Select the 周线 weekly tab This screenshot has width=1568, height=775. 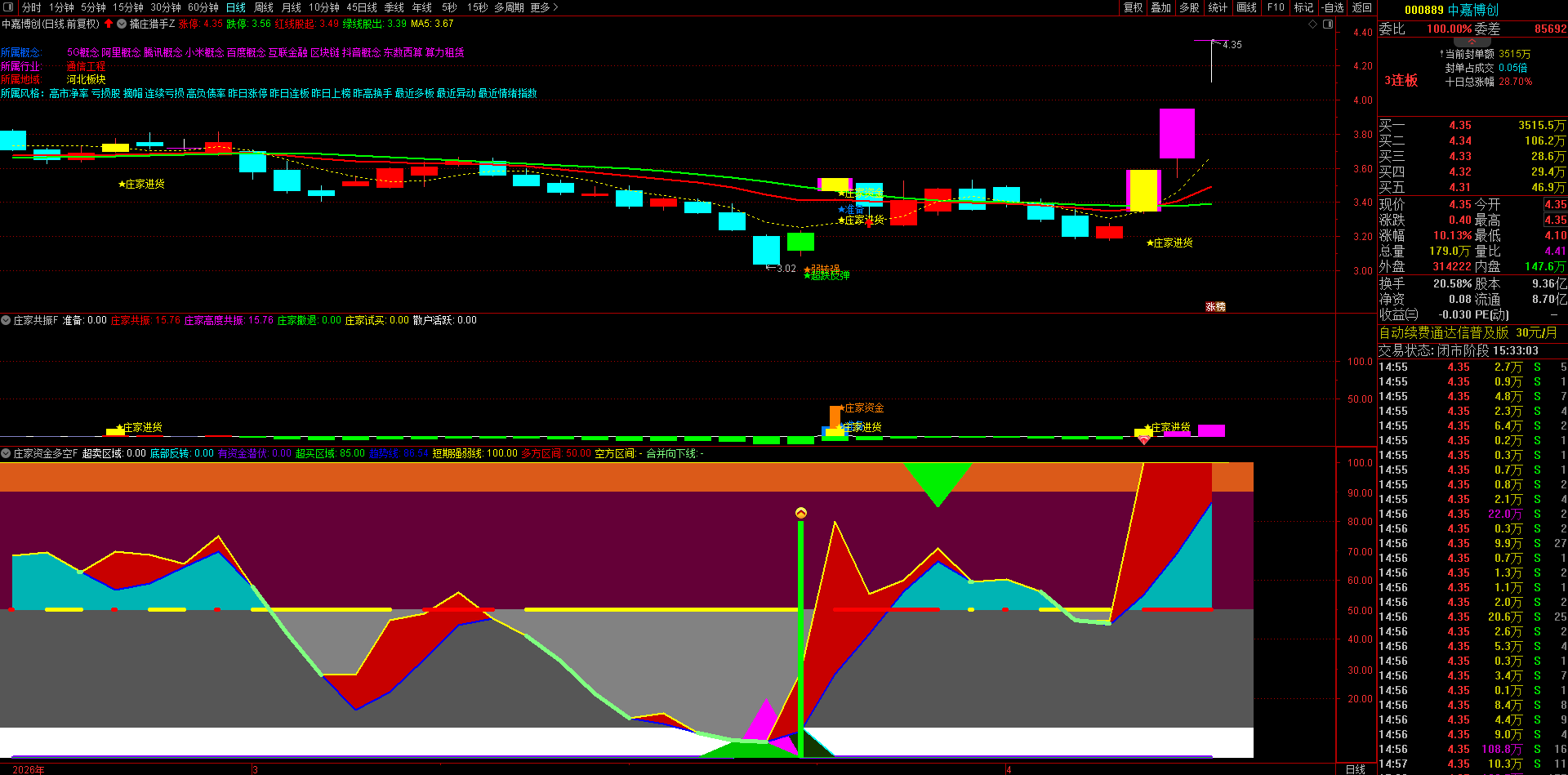[x=264, y=7]
